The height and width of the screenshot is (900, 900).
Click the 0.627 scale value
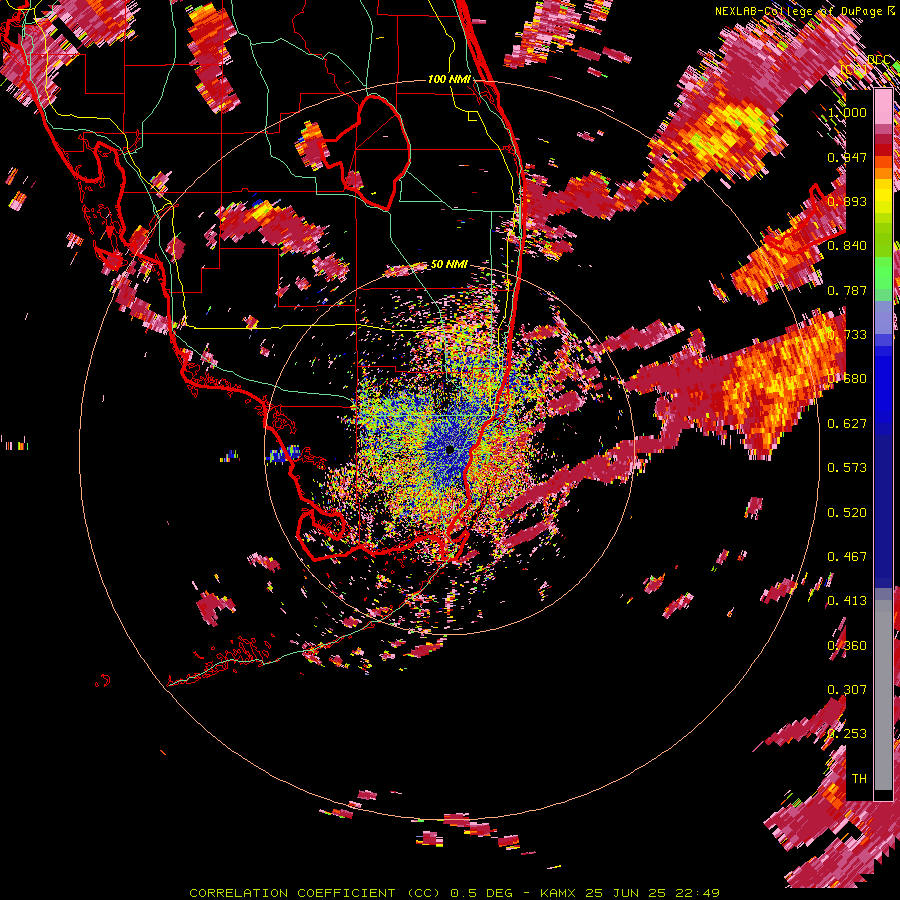coord(847,424)
